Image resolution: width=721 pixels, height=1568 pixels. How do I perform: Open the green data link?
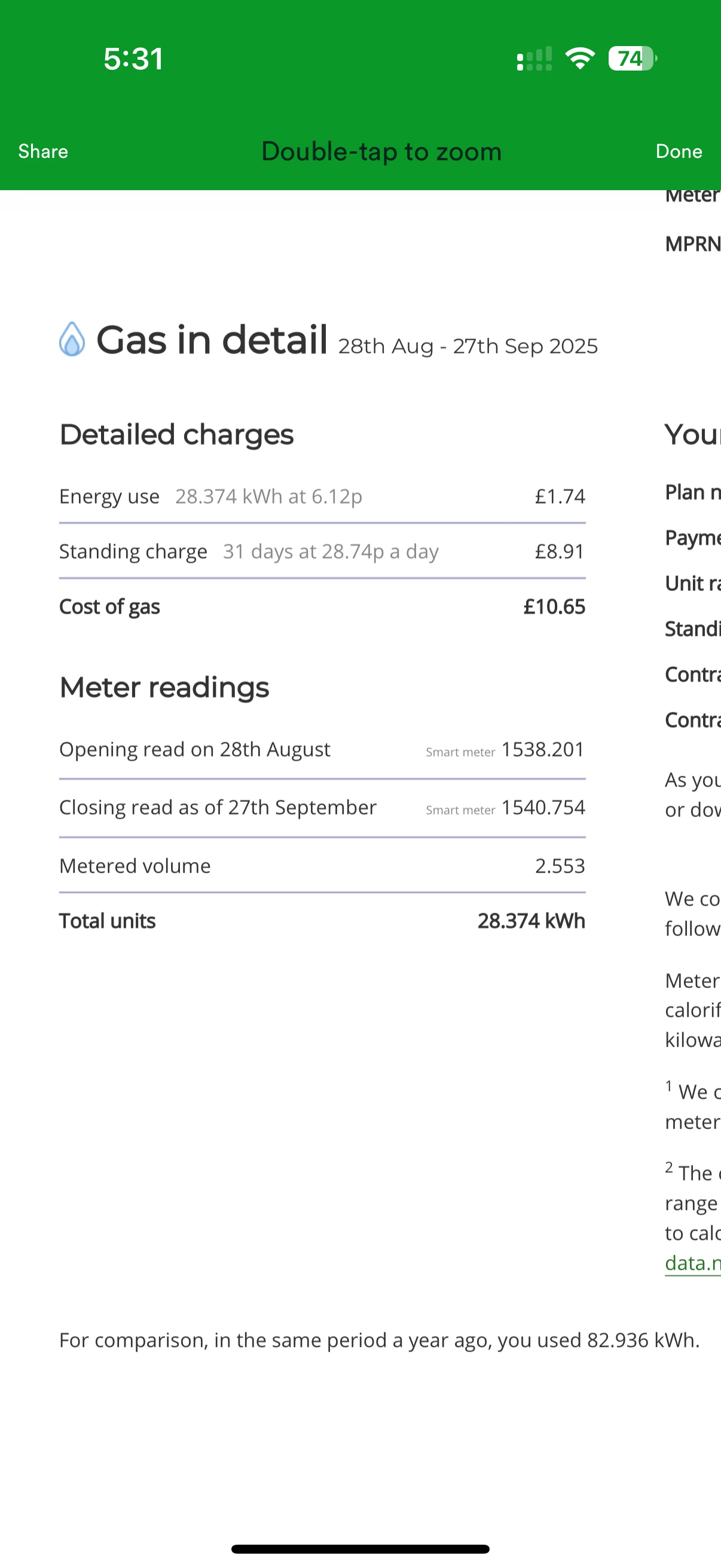click(x=692, y=1262)
